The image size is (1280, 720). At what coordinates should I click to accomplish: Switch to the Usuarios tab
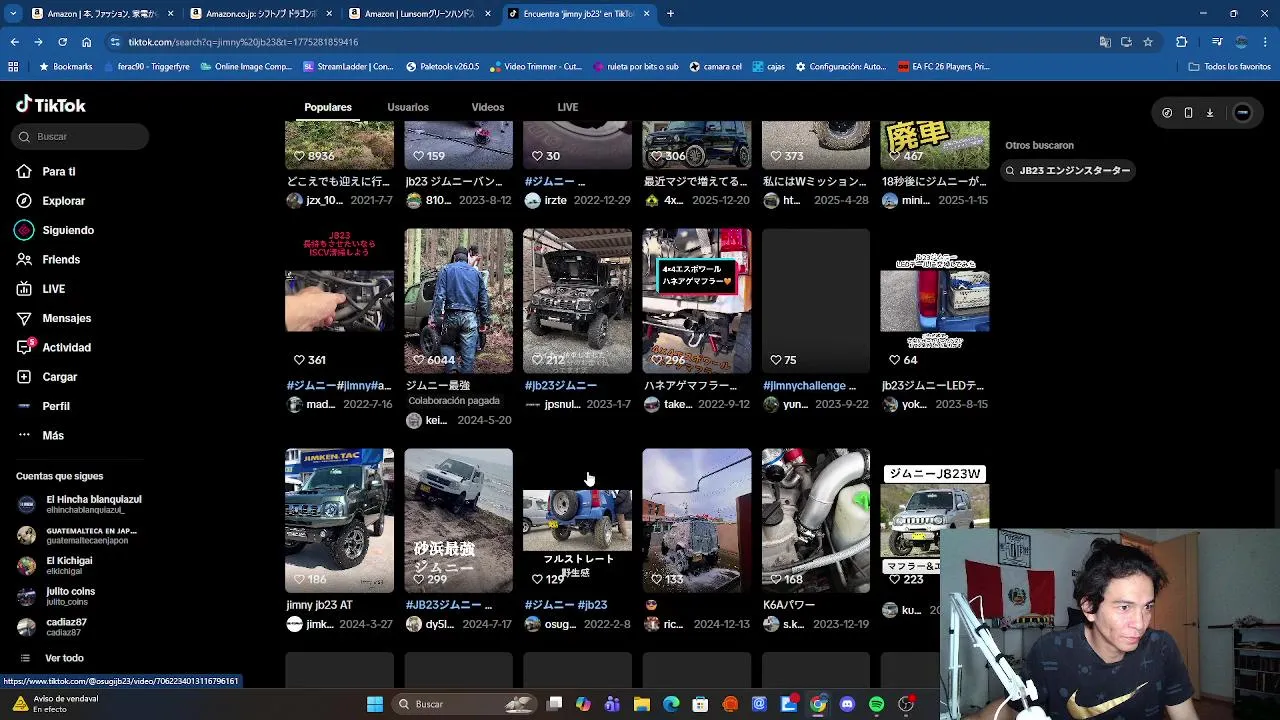pos(408,107)
